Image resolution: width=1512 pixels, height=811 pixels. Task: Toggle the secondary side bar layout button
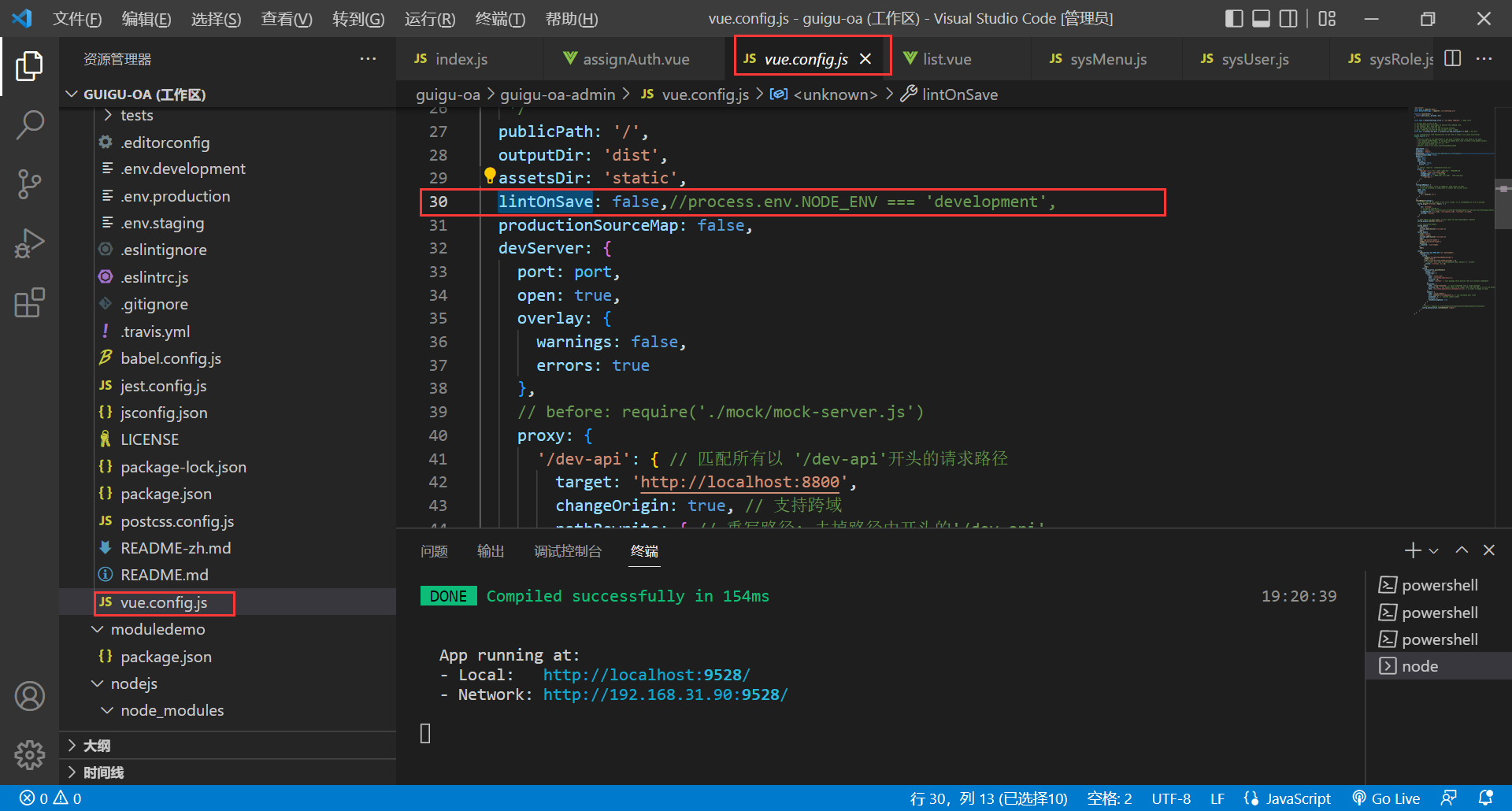coord(1288,18)
